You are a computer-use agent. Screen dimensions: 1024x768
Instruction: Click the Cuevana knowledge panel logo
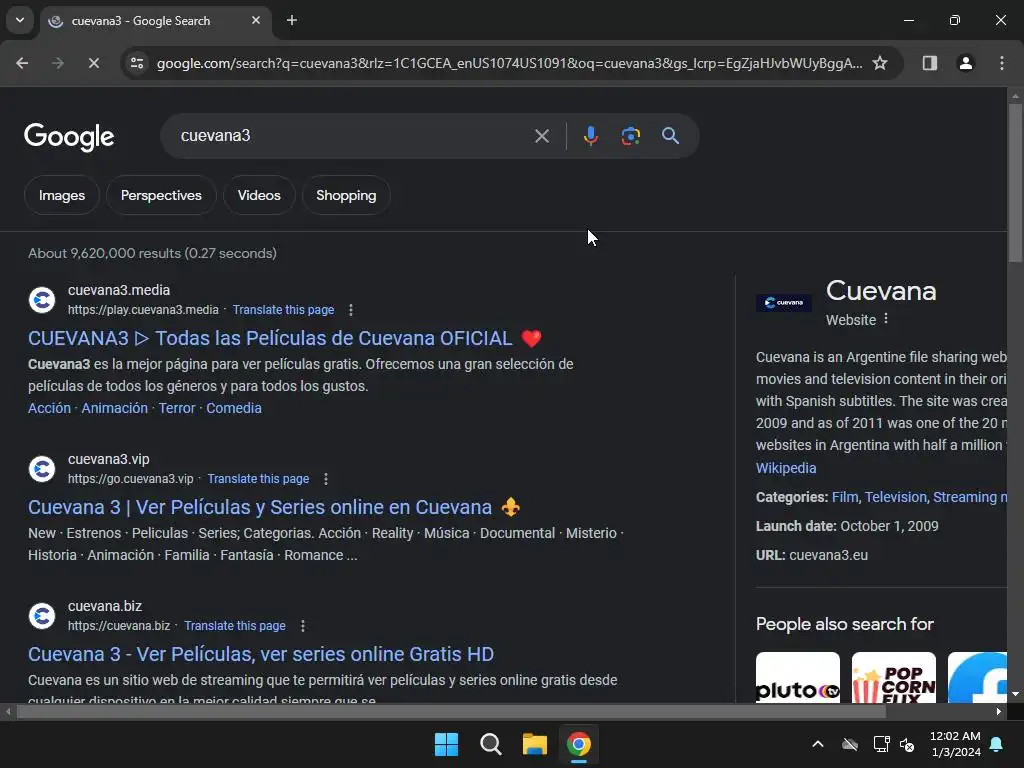coord(784,302)
